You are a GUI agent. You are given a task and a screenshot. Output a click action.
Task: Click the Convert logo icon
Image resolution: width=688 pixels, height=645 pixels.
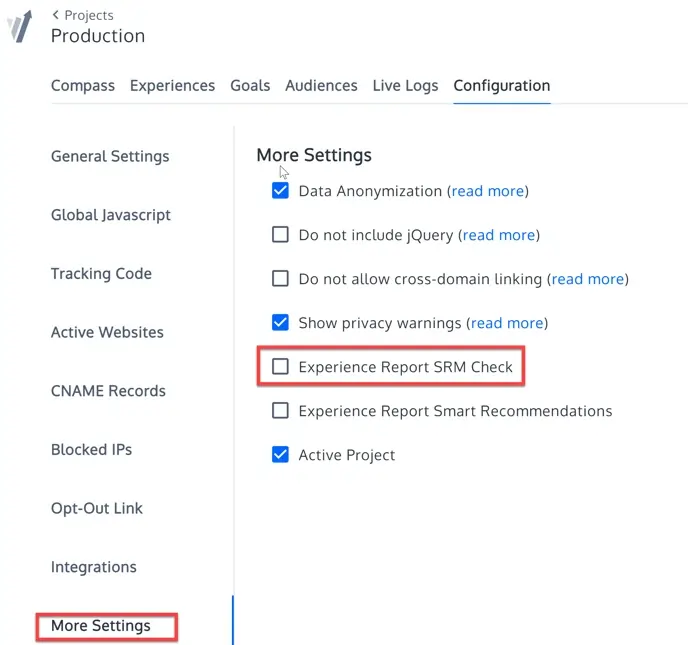20,26
